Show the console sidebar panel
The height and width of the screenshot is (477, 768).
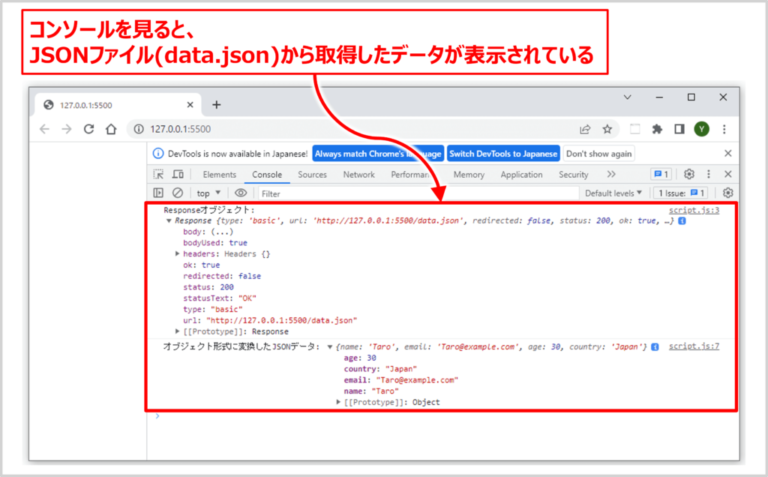158,193
